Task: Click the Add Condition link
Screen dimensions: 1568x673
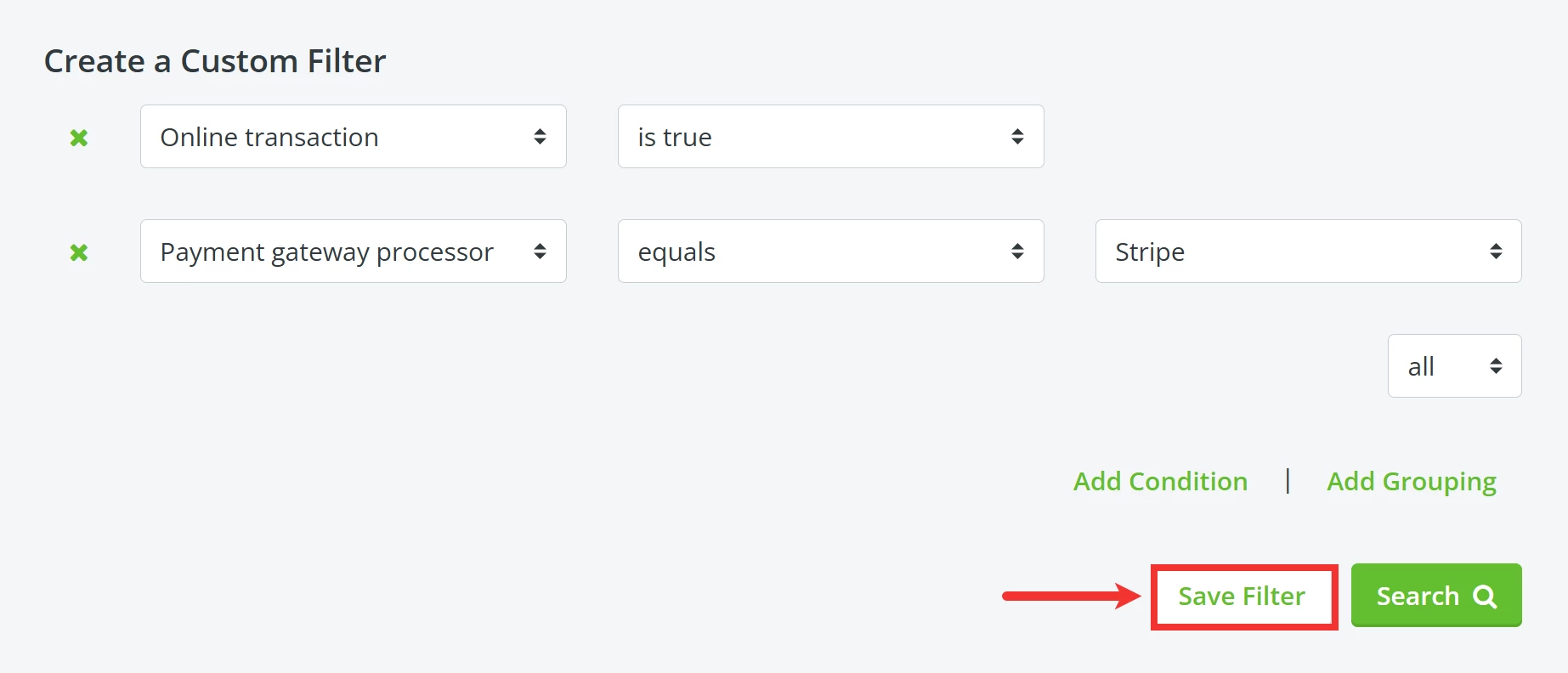Action: (x=1160, y=481)
